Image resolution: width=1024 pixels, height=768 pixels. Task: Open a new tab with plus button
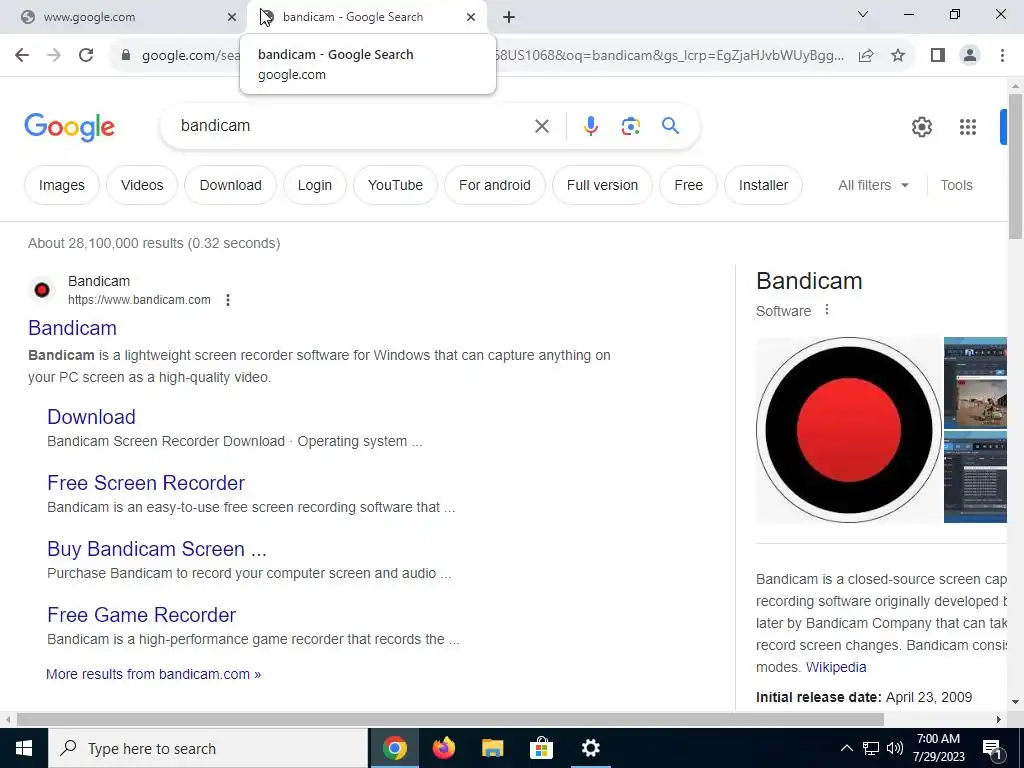509,17
